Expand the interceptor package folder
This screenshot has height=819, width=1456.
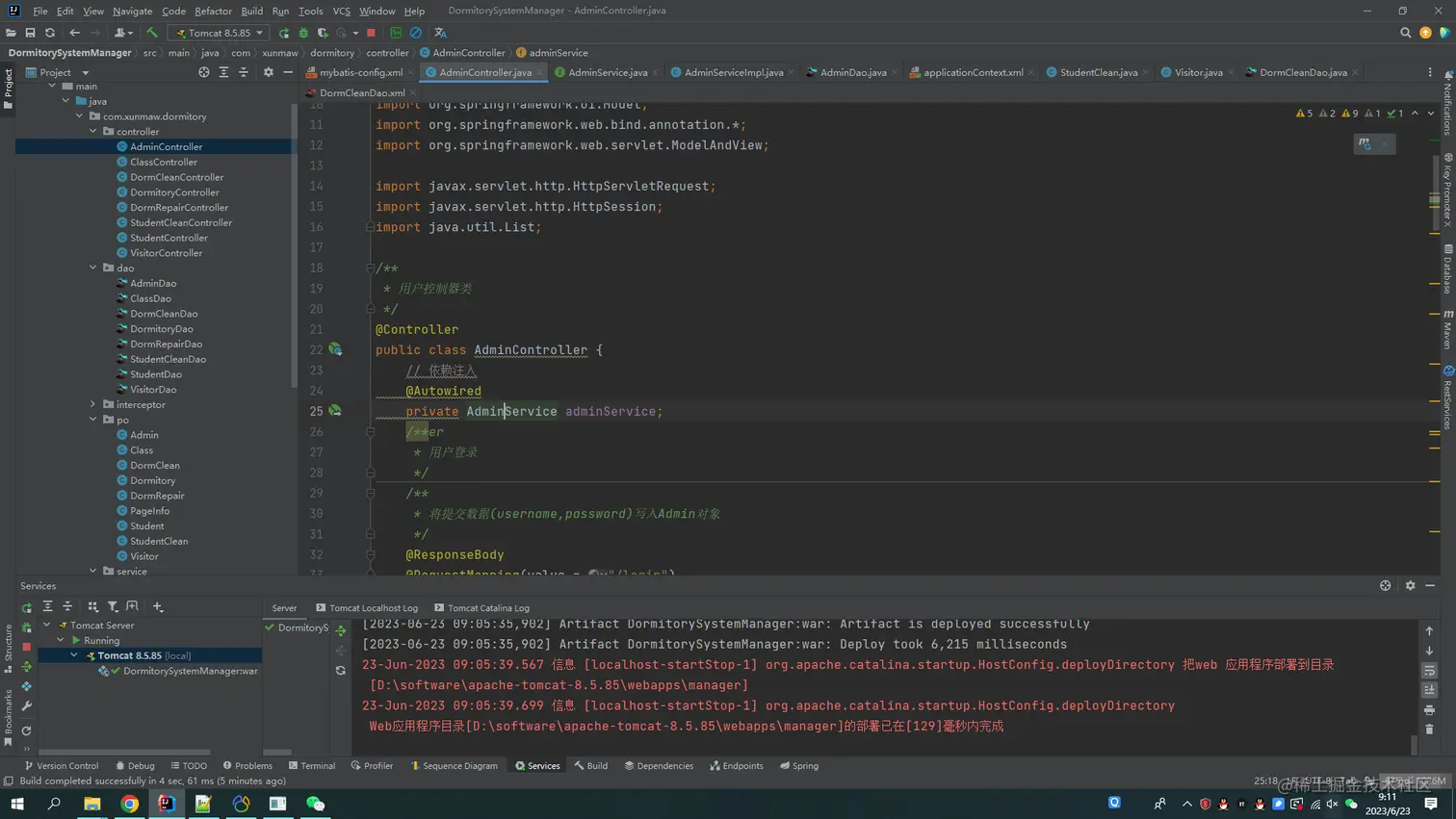pos(93,405)
